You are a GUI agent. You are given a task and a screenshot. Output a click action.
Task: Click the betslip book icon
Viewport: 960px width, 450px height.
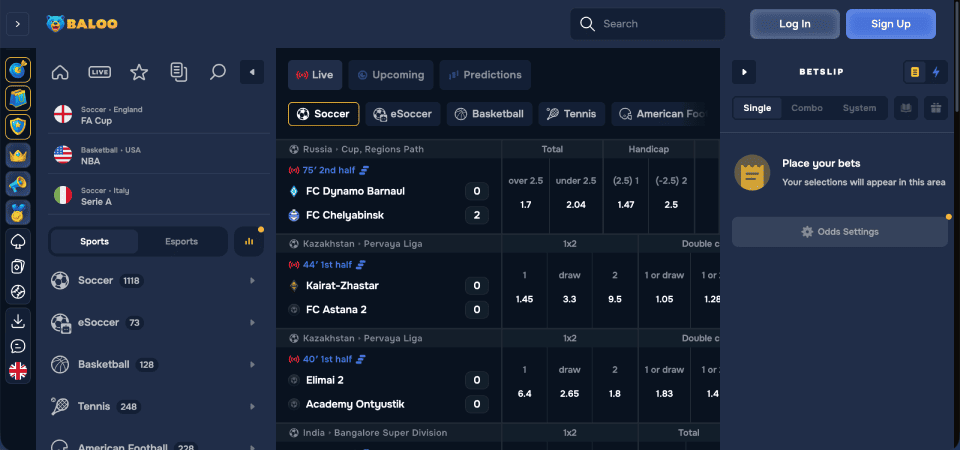[x=906, y=108]
